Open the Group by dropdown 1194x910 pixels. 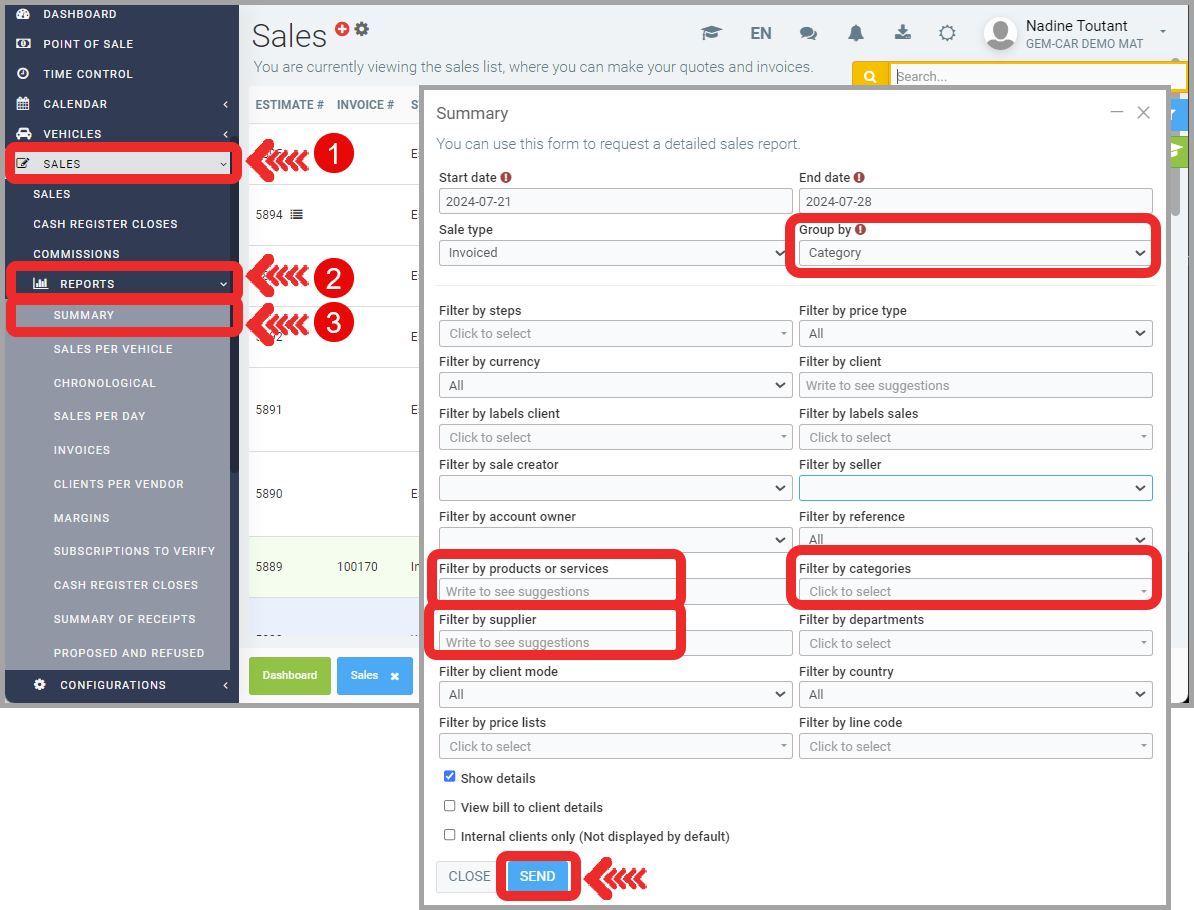pyautogui.click(x=975, y=253)
